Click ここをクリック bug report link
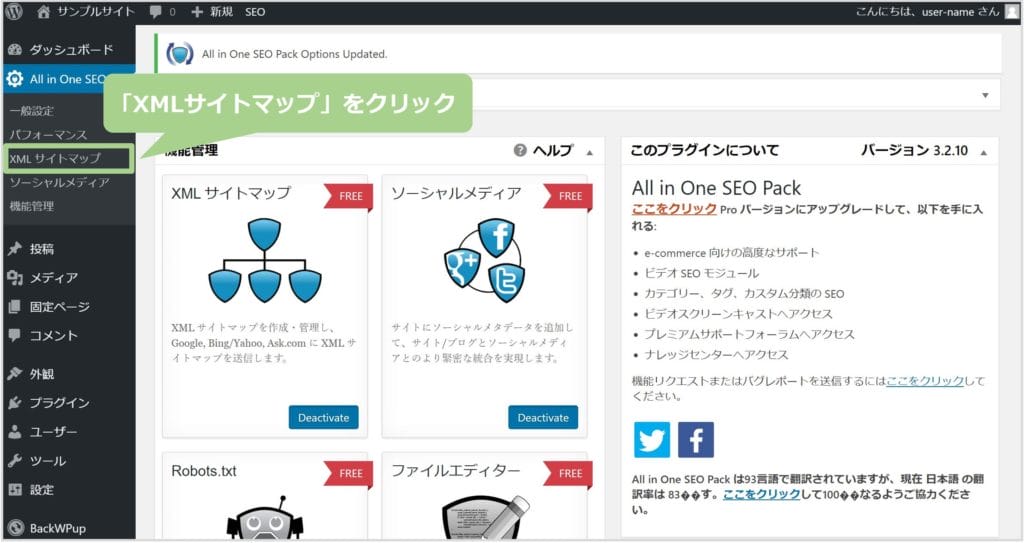Screen dimensions: 1024x543 click(x=925, y=381)
